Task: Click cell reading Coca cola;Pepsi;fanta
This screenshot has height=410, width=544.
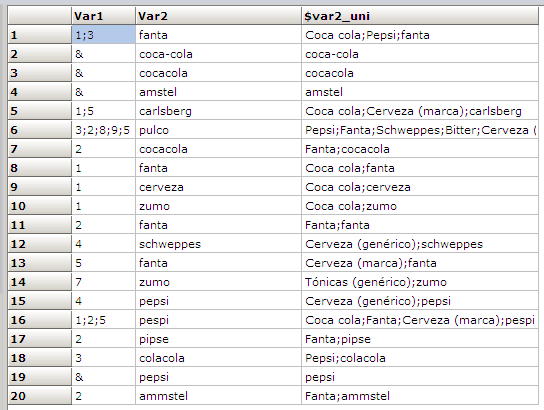Action: (420, 35)
